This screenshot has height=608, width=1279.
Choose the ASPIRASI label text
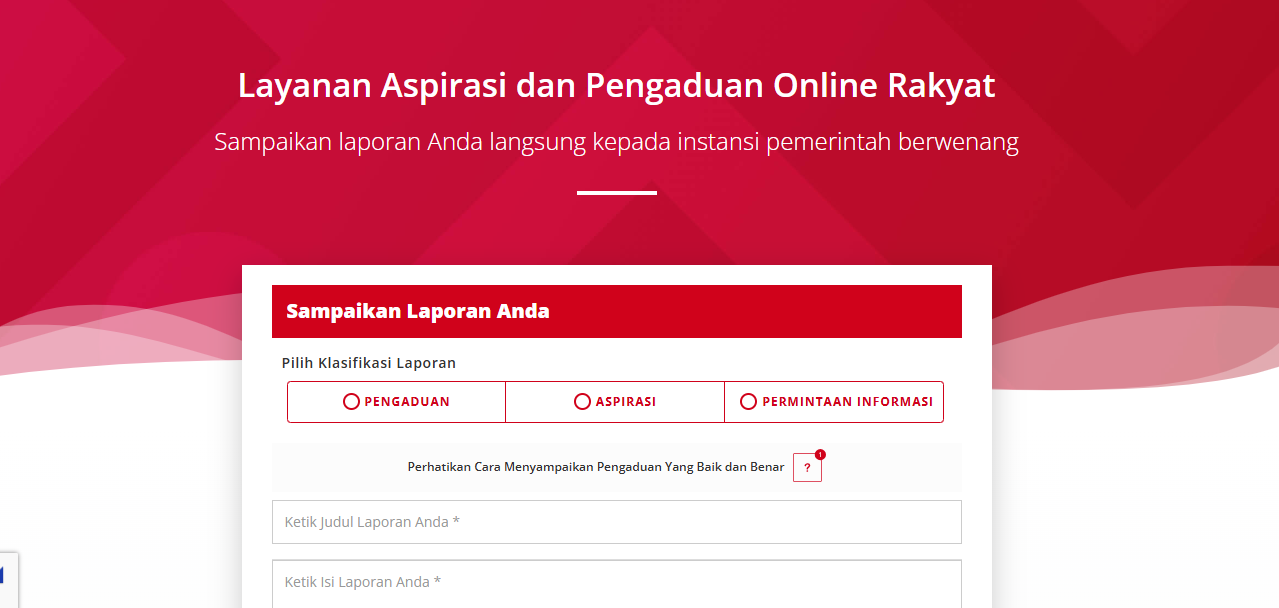(x=626, y=402)
